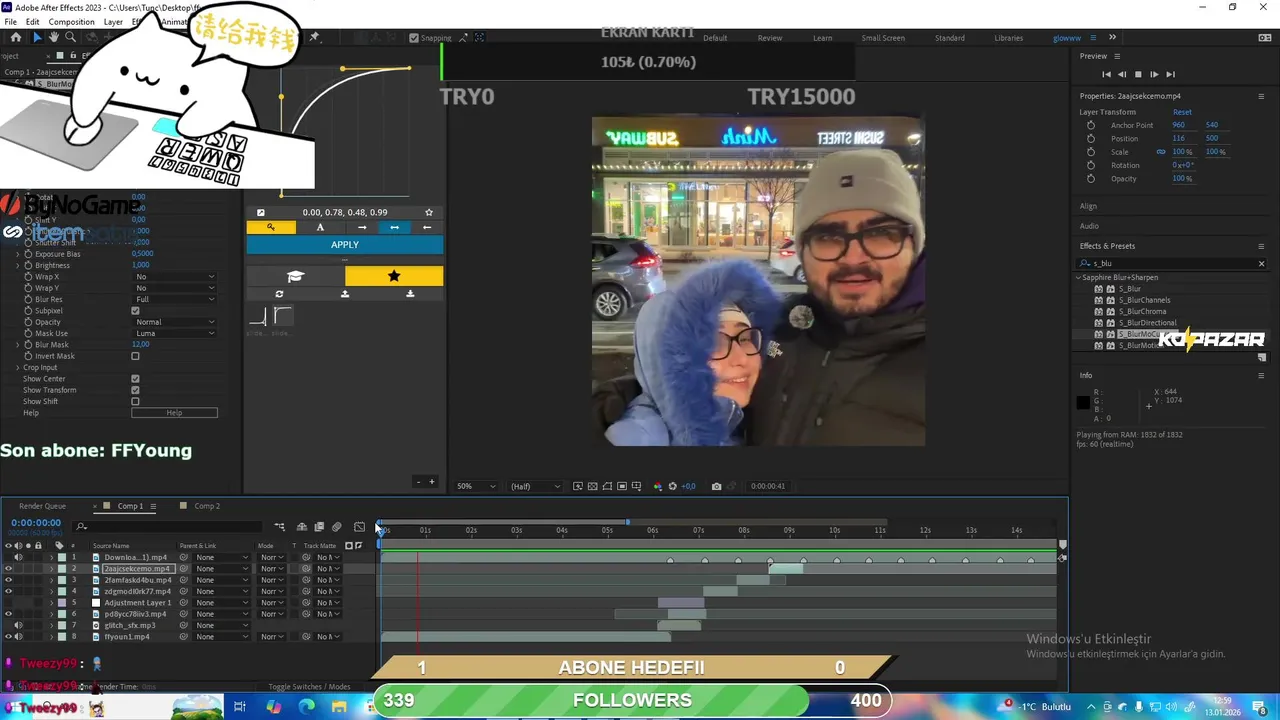Open the Mask Use dropdown set to Luma
The width and height of the screenshot is (1280, 720).
click(175, 333)
